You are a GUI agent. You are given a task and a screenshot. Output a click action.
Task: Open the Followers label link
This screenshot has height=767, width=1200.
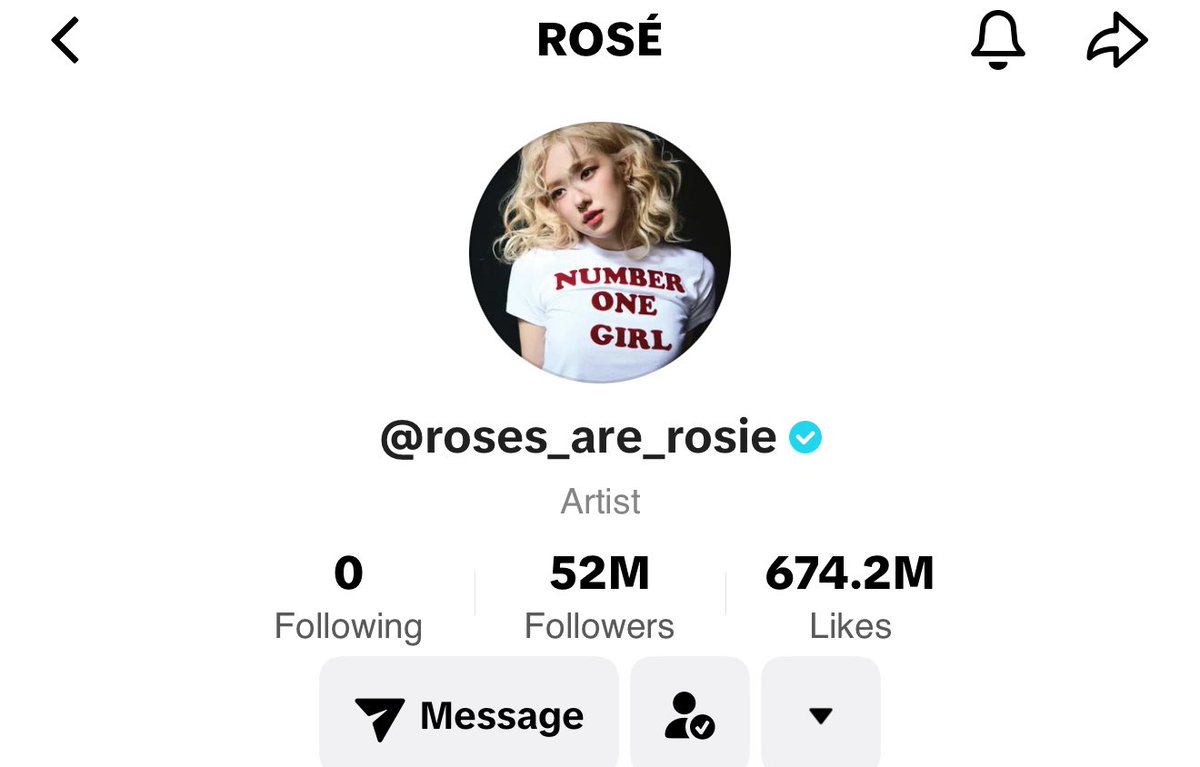pos(600,626)
